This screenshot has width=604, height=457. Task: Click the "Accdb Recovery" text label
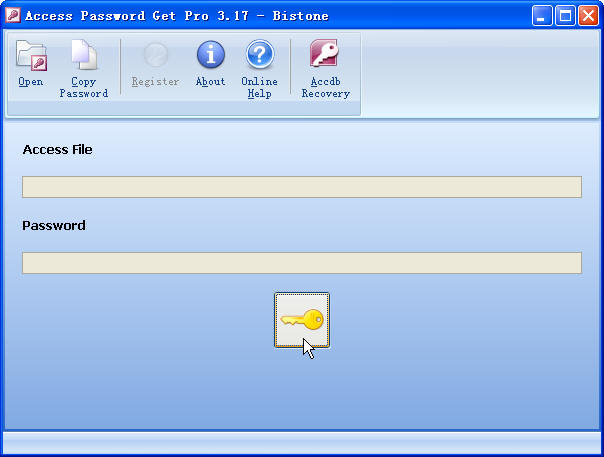(x=325, y=88)
